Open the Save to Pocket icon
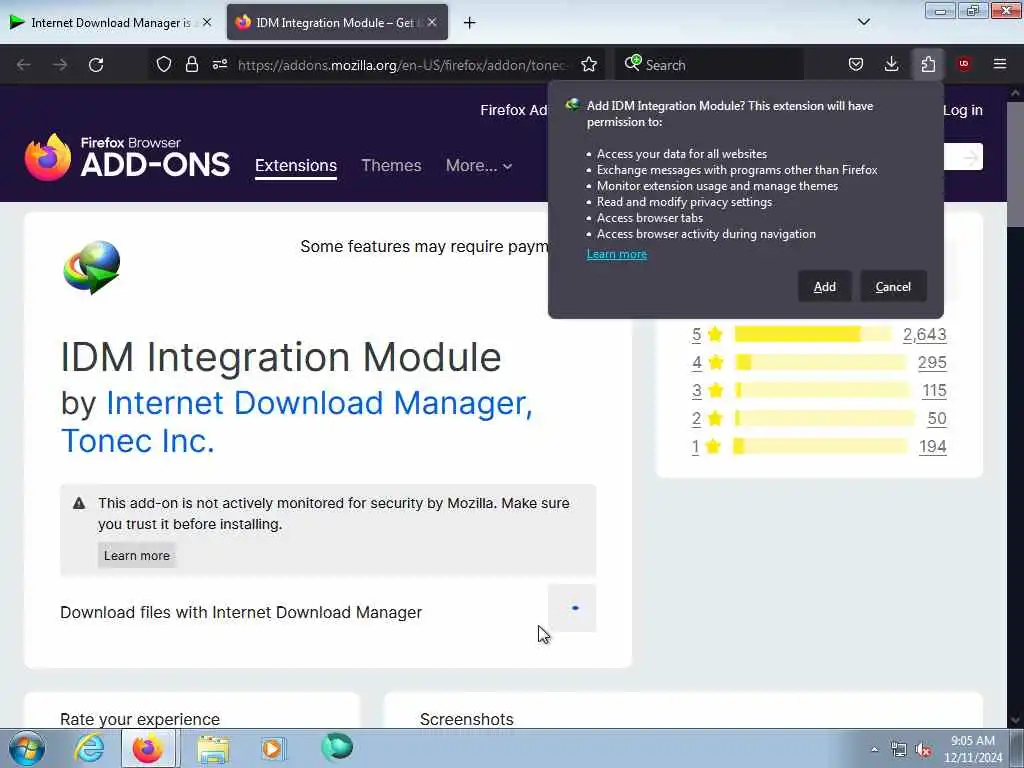Image resolution: width=1024 pixels, height=768 pixels. click(856, 65)
